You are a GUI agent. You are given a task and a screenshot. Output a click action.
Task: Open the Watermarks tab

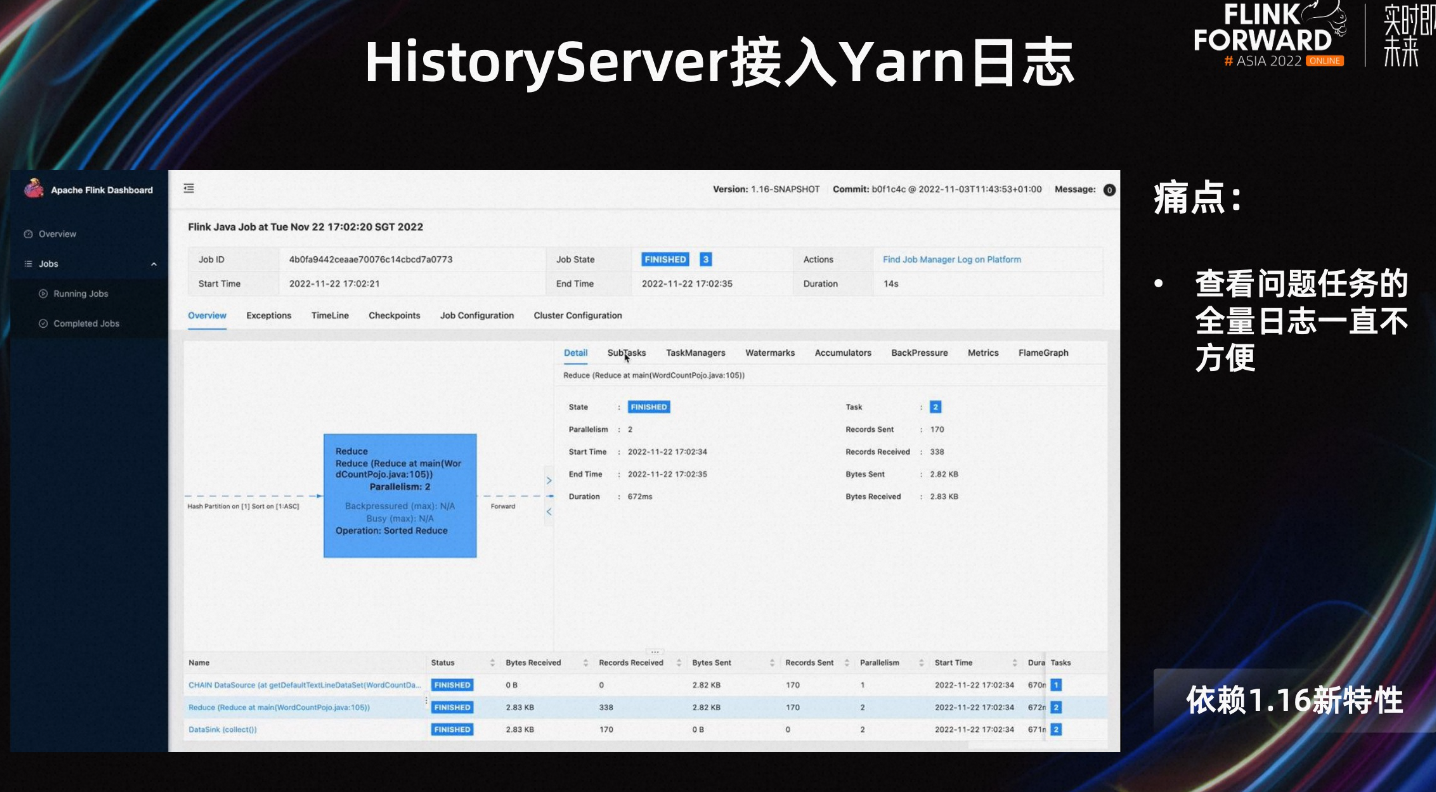770,353
